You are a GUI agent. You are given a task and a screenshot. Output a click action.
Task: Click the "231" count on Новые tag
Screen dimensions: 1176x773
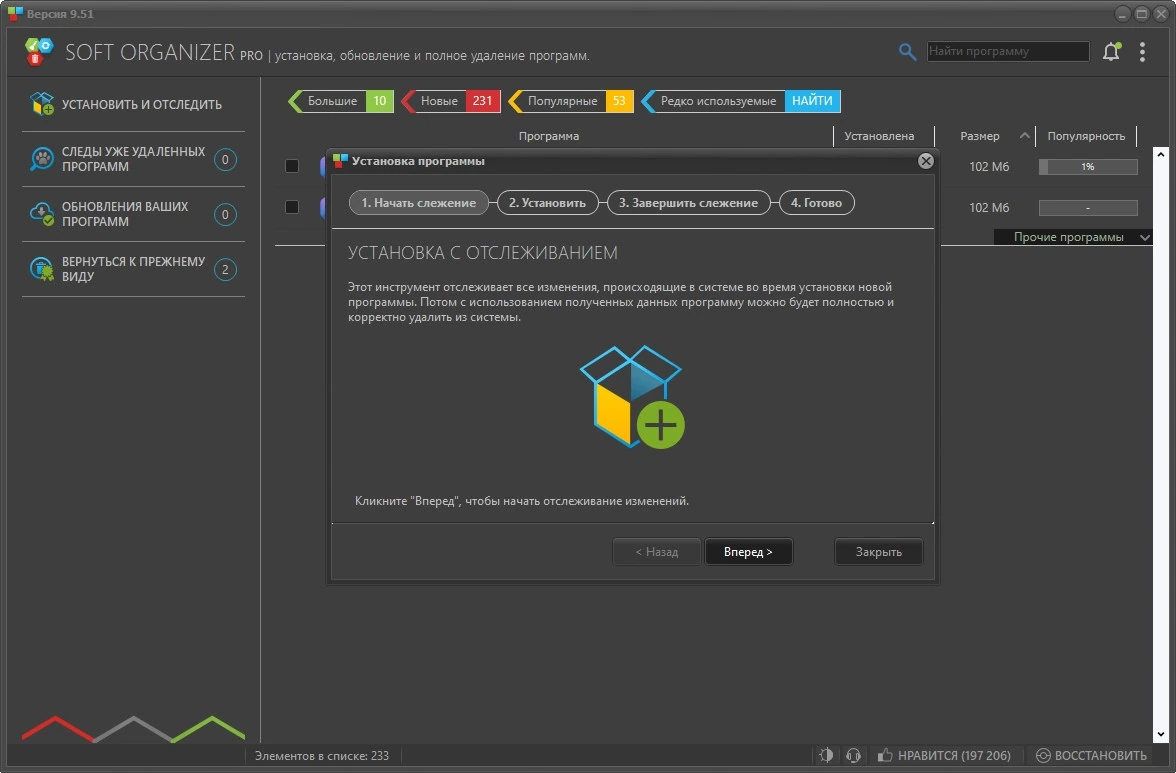pyautogui.click(x=482, y=100)
